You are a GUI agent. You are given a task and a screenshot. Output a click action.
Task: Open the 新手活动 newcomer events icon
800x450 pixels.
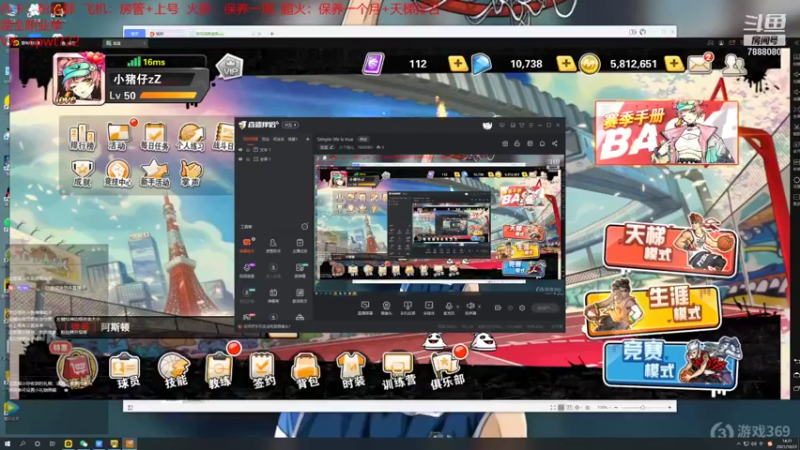click(x=154, y=173)
